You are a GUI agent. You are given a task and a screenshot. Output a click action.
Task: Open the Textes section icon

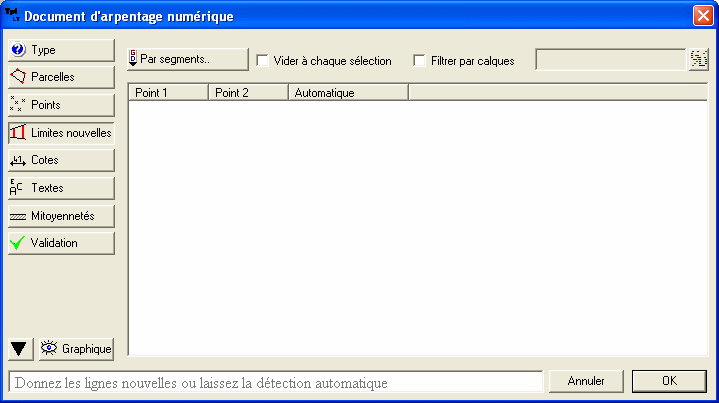pos(17,187)
